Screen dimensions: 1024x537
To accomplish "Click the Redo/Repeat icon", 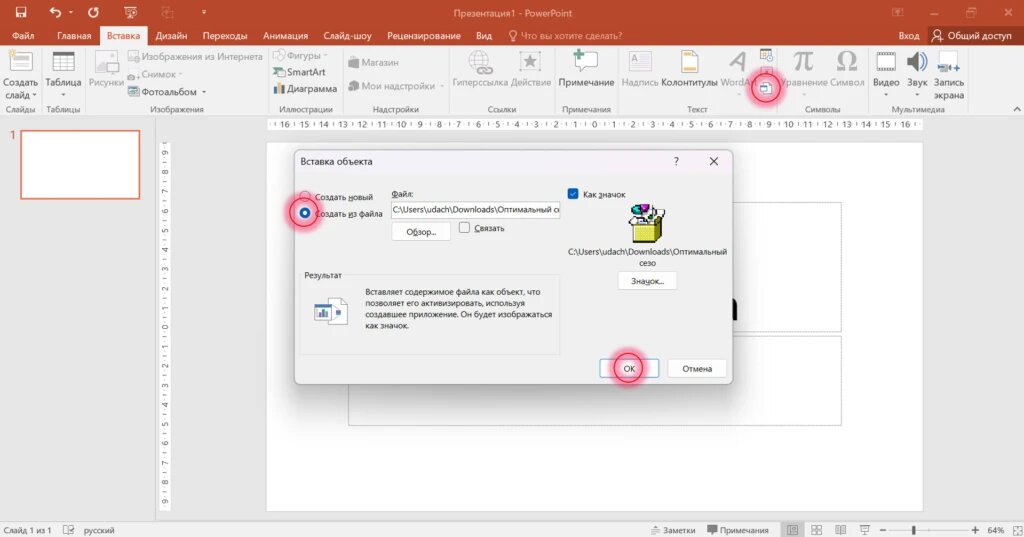I will pyautogui.click(x=93, y=12).
